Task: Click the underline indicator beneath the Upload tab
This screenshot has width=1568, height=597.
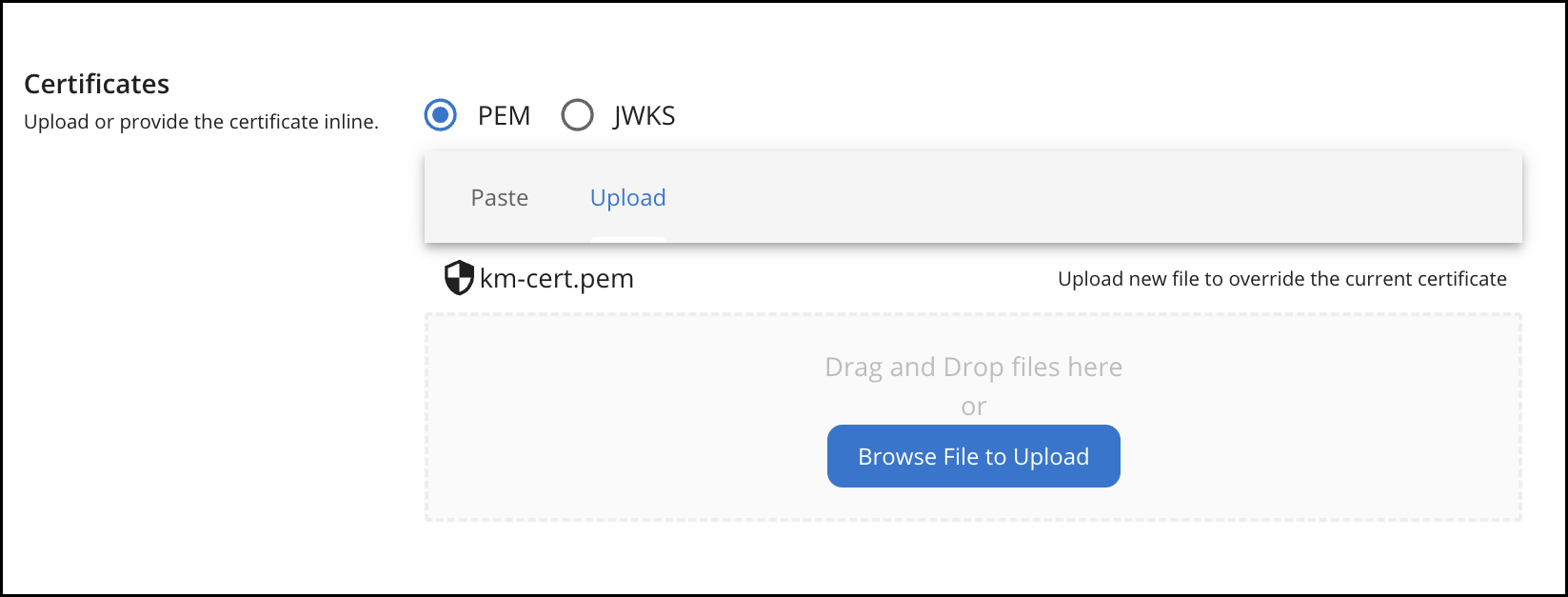Action: click(627, 239)
